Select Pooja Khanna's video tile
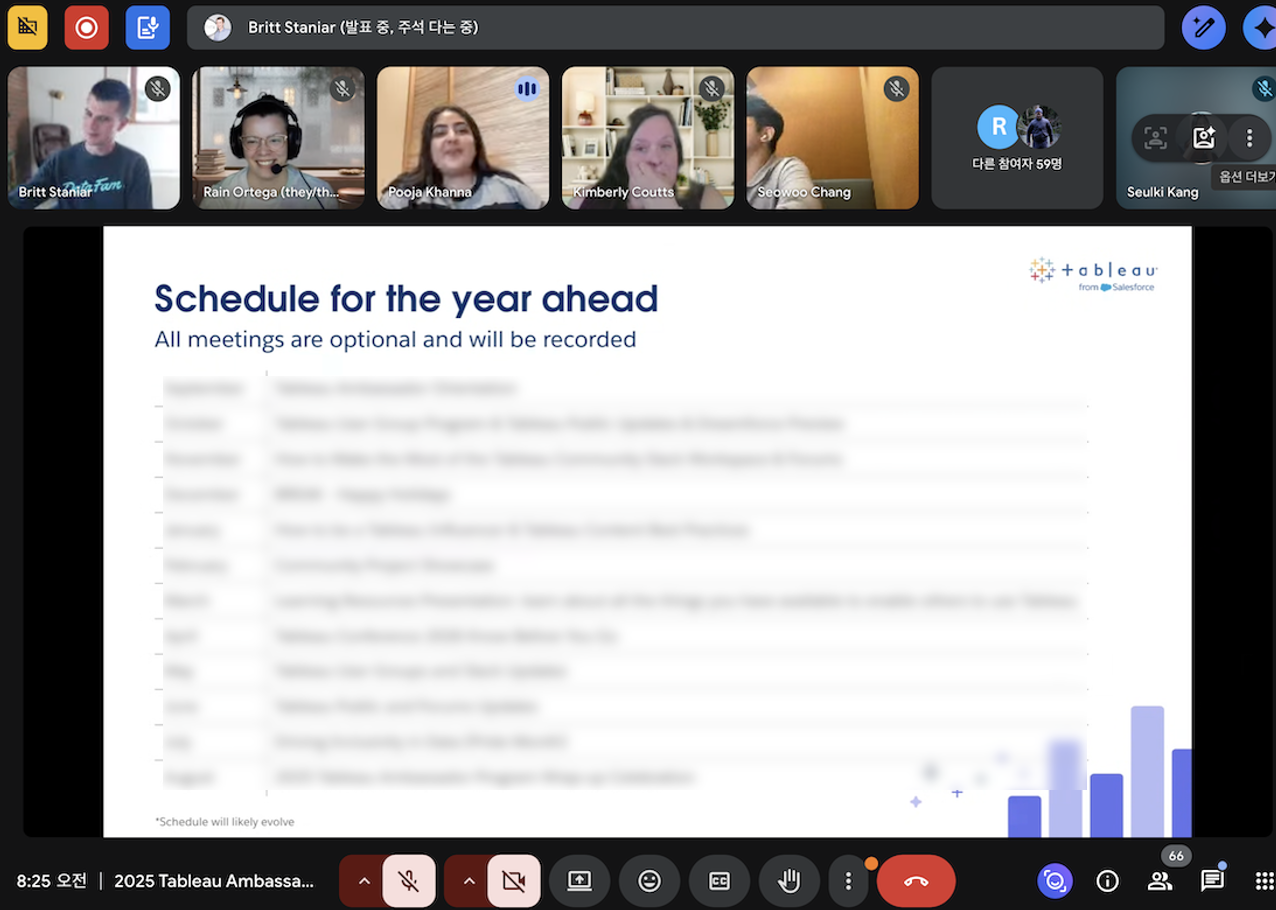Image resolution: width=1276 pixels, height=910 pixels. pos(463,138)
